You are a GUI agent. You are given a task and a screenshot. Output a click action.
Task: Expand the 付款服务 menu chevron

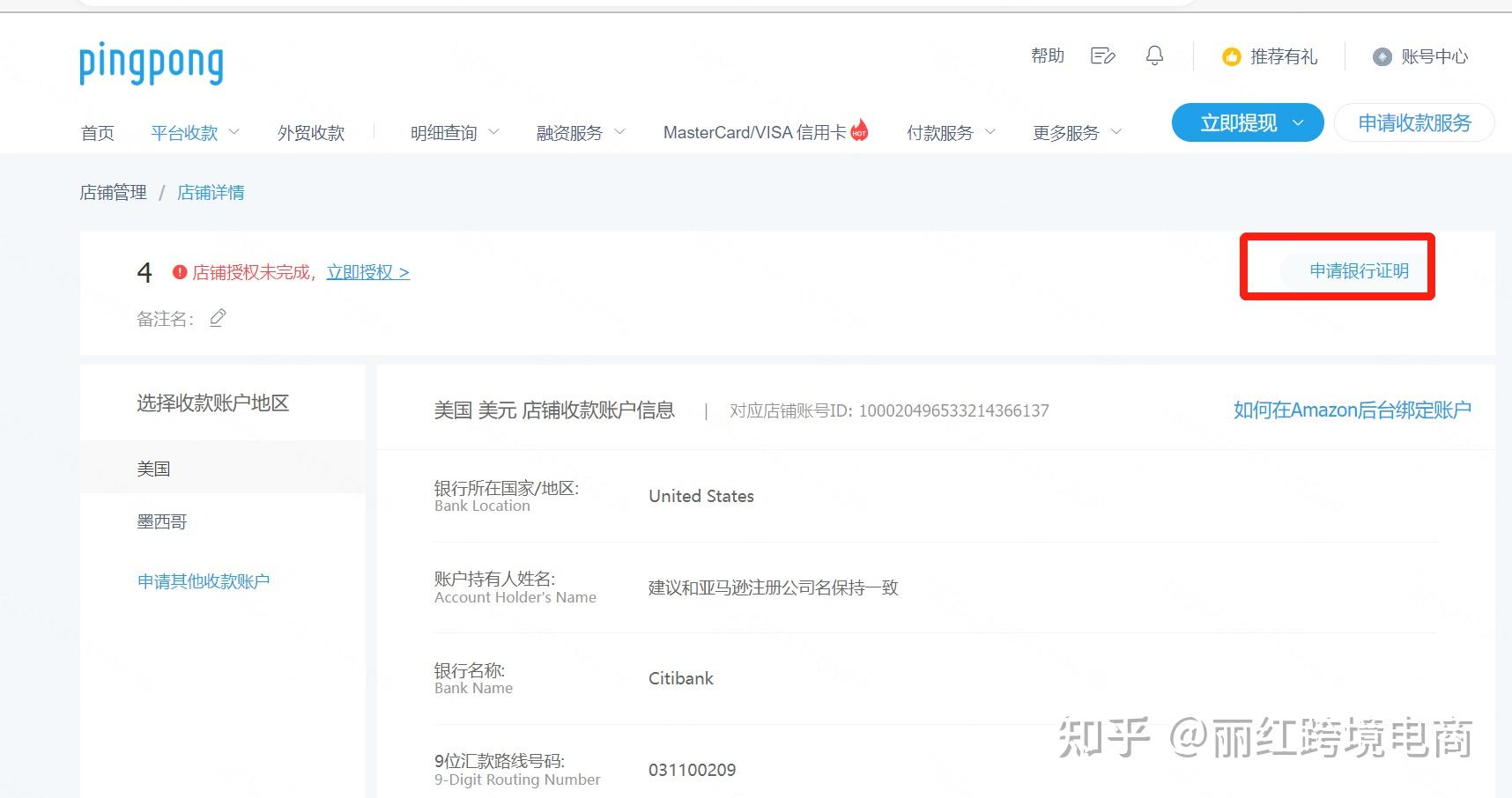989,131
